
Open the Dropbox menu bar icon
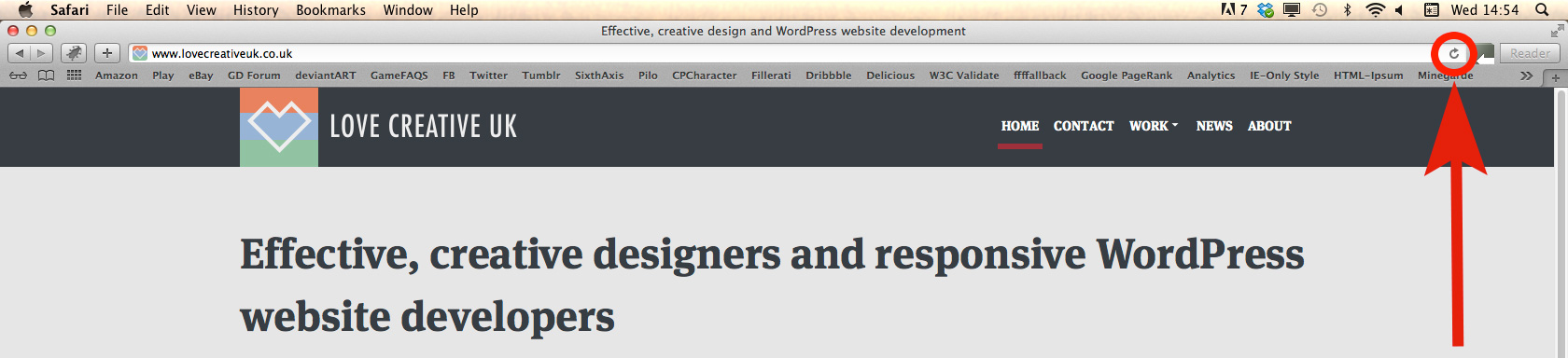[1266, 9]
